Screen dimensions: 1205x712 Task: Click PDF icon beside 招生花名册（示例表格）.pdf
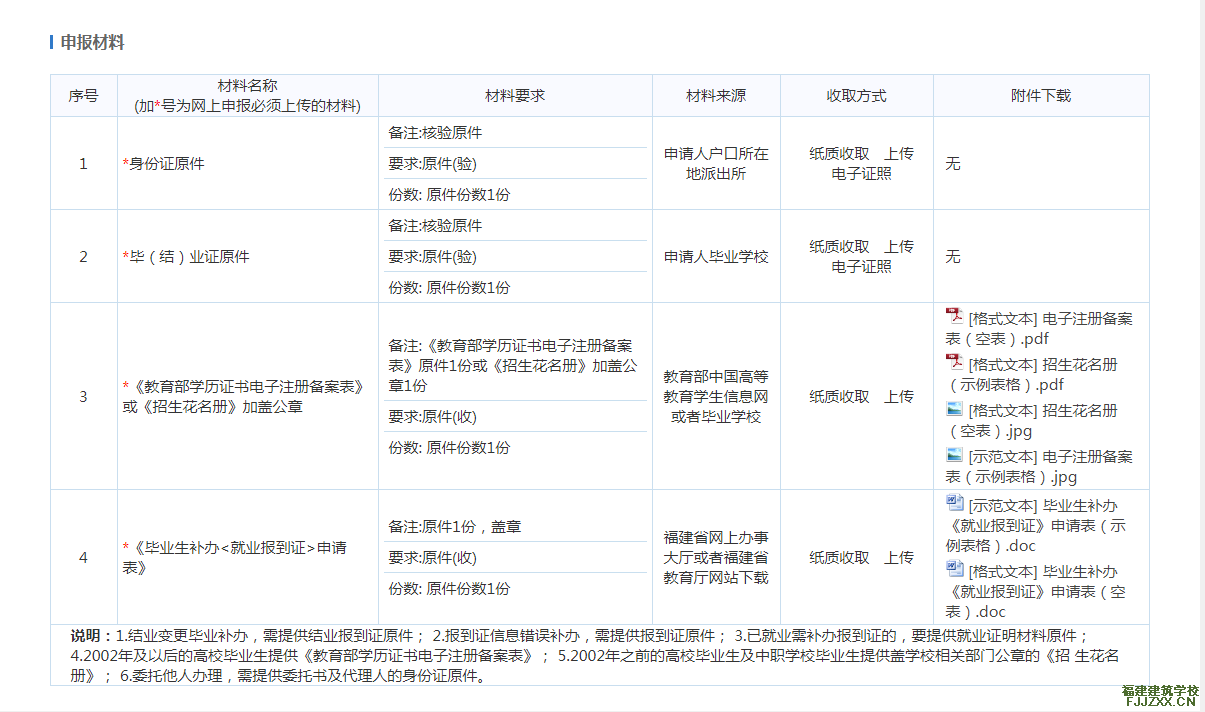click(x=954, y=362)
